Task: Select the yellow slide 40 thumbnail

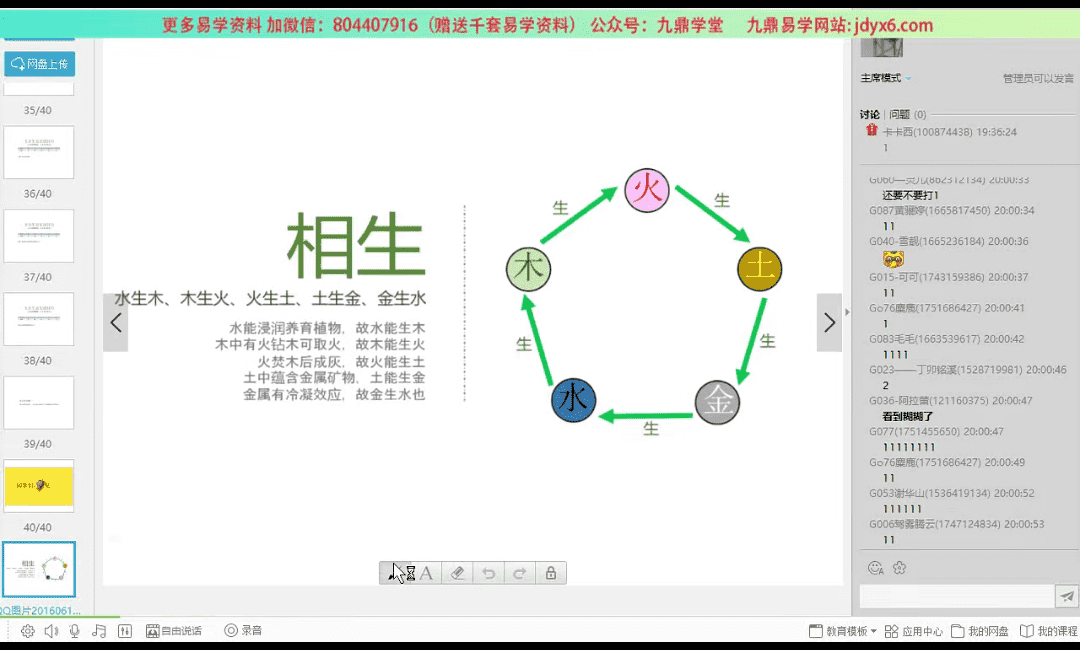Action: pos(39,486)
